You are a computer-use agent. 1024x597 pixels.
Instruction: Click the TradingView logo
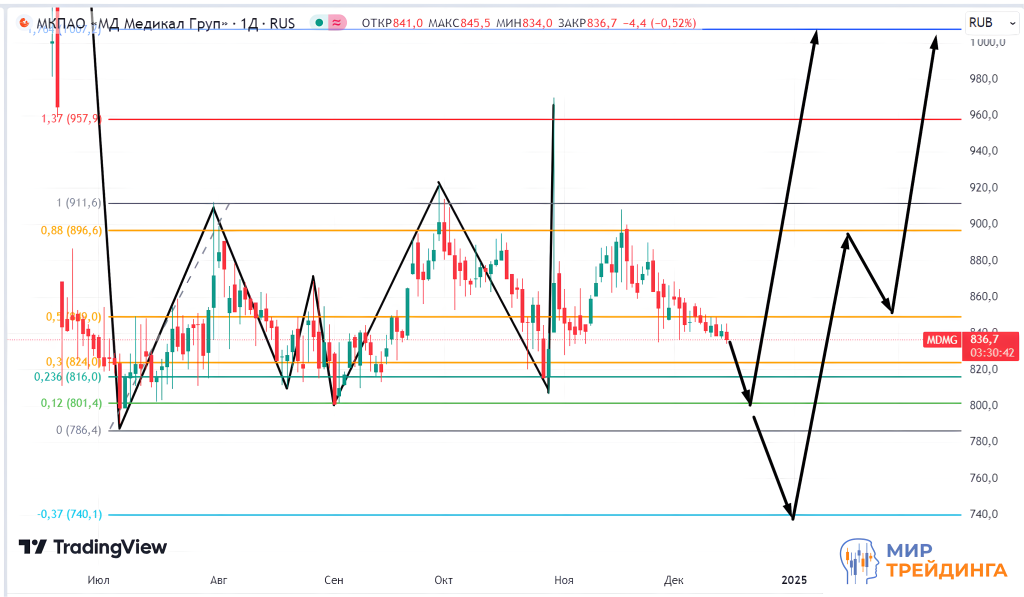(x=93, y=547)
